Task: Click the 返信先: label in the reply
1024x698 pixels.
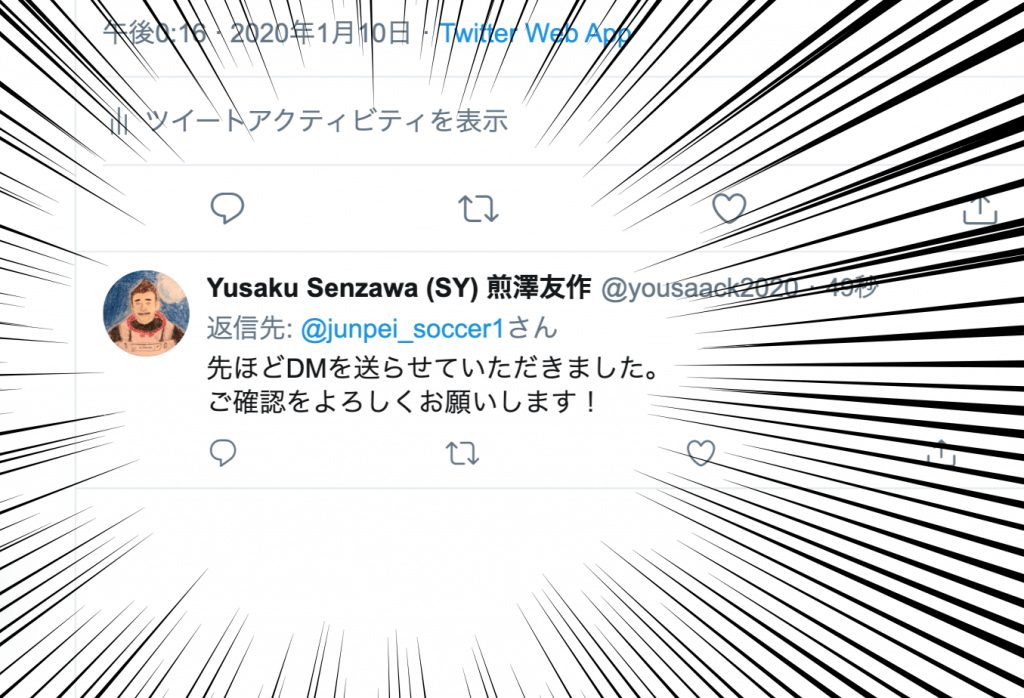Action: 249,328
